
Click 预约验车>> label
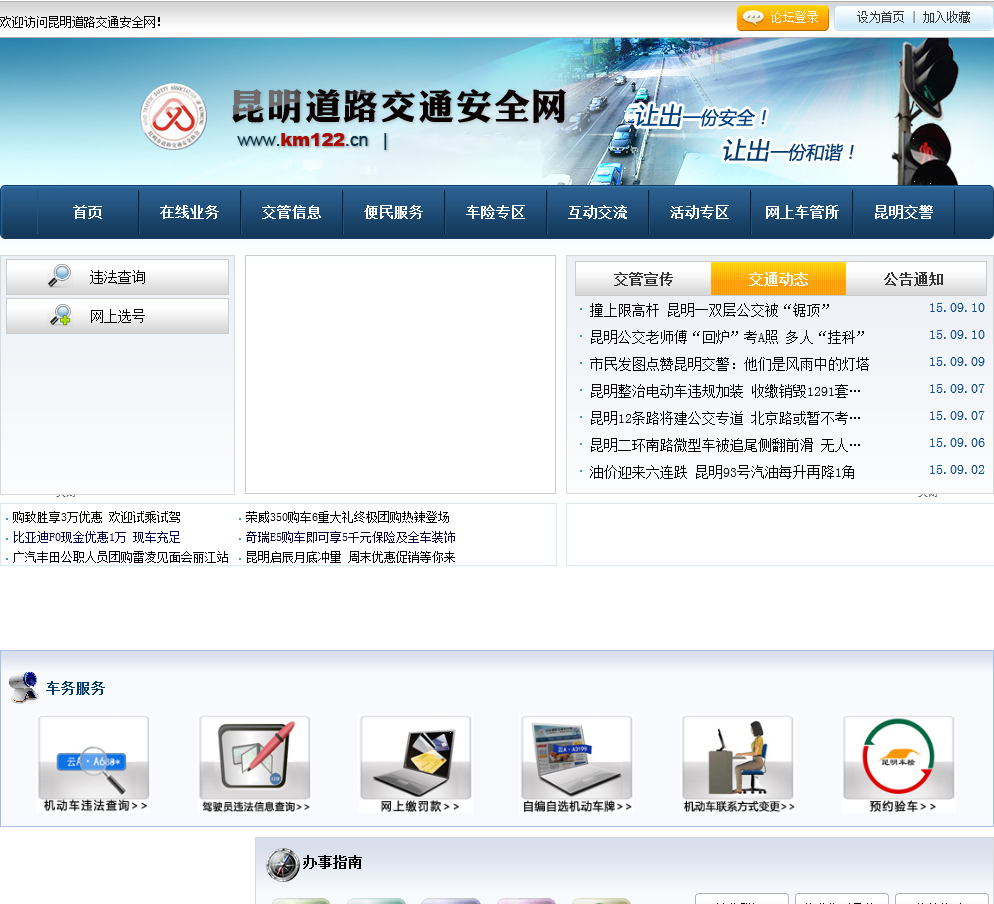902,806
